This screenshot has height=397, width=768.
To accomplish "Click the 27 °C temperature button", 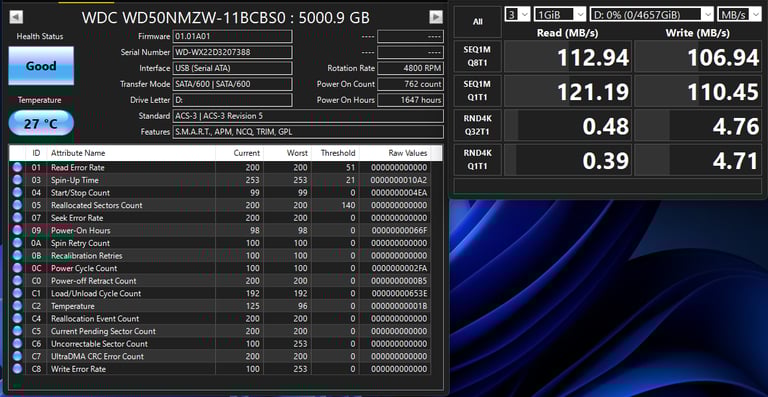I will [x=41, y=123].
